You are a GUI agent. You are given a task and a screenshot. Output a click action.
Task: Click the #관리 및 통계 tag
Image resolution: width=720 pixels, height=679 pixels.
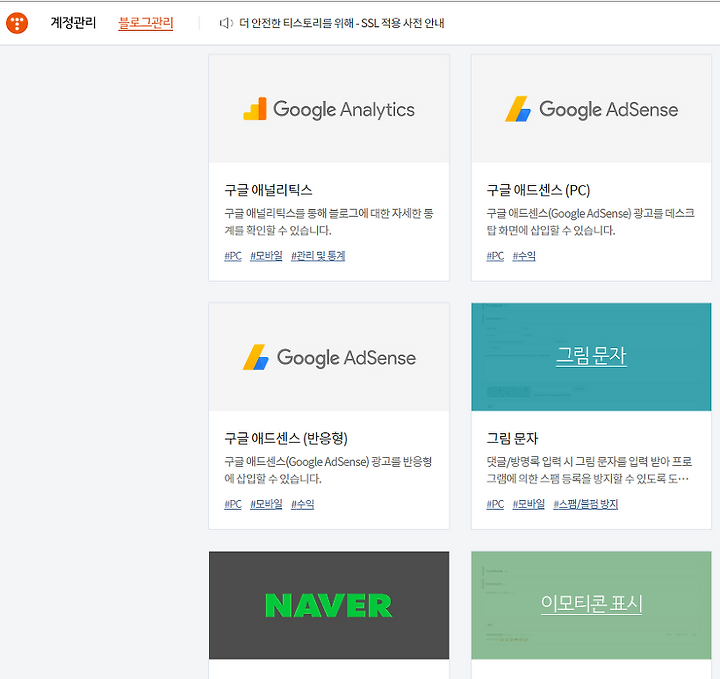318,256
